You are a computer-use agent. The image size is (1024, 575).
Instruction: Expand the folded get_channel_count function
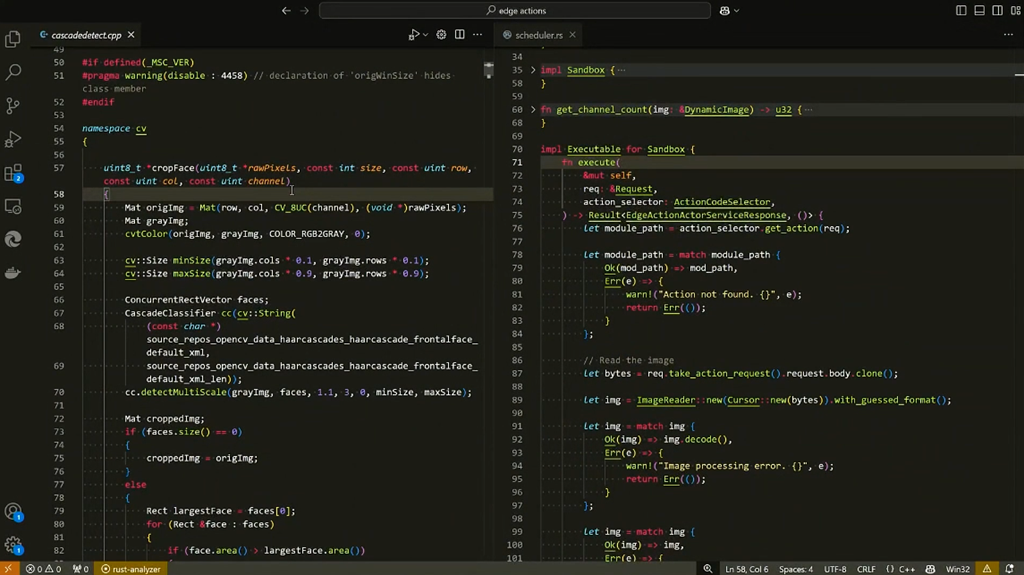(533, 110)
